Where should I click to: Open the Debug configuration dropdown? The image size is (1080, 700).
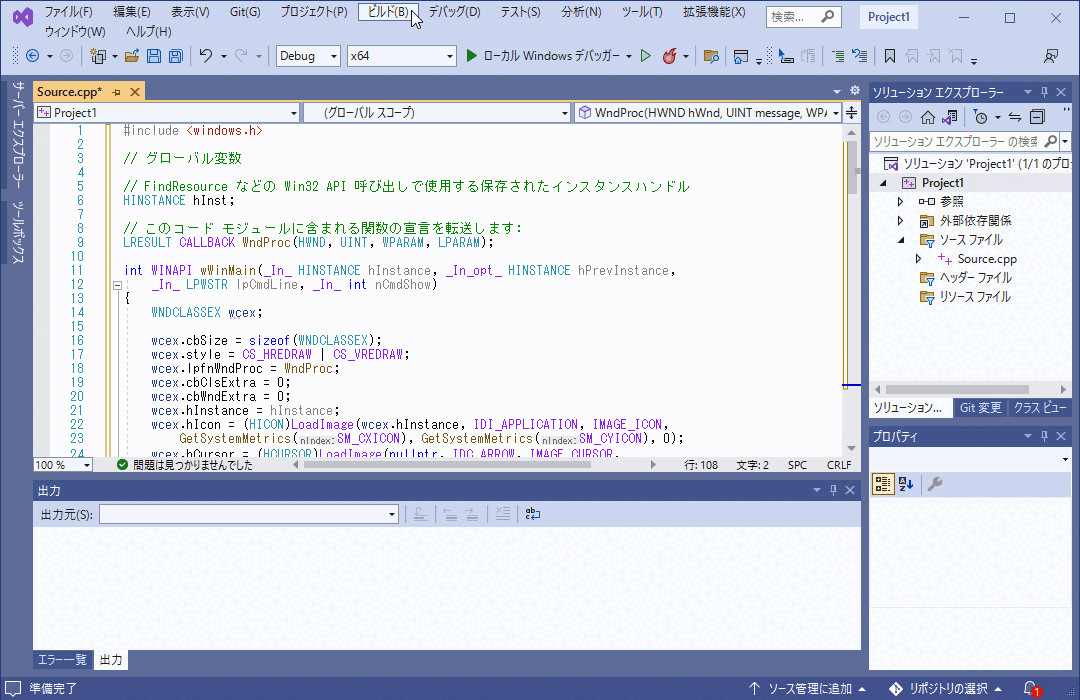(307, 56)
